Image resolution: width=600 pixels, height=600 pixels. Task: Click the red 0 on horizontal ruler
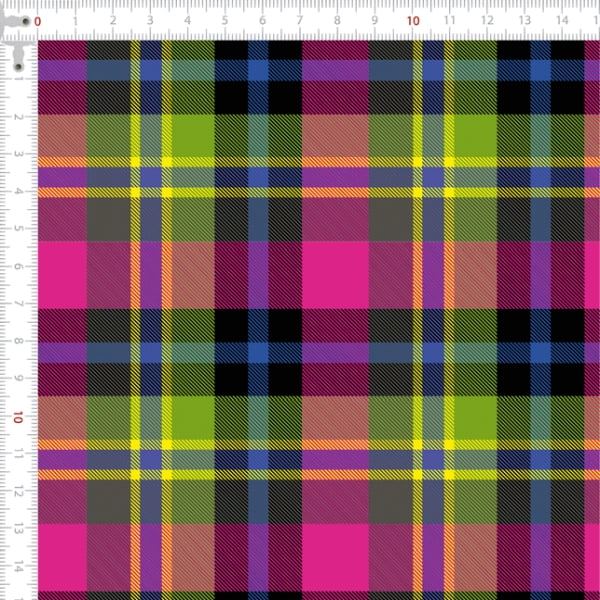pos(38,21)
